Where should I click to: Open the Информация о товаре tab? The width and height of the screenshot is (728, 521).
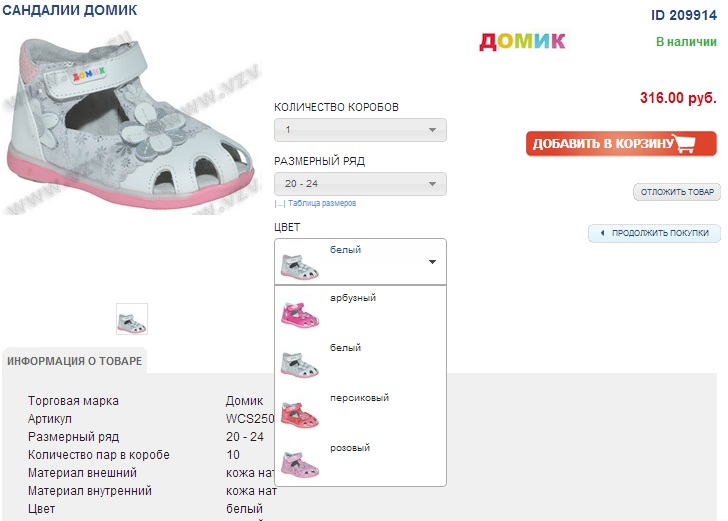click(x=74, y=361)
